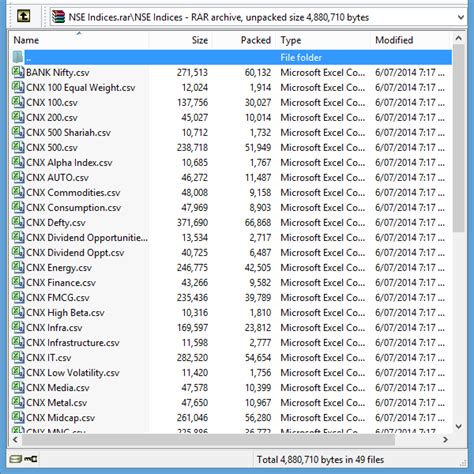Click the vertical scrollbar thumb
The height and width of the screenshot is (474, 474).
(x=459, y=138)
